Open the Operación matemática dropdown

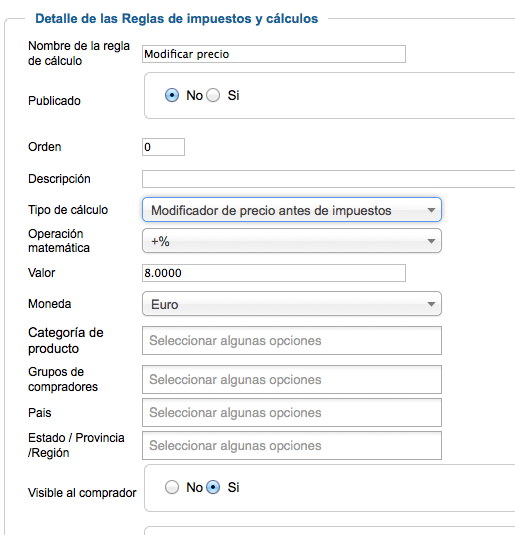[292, 241]
